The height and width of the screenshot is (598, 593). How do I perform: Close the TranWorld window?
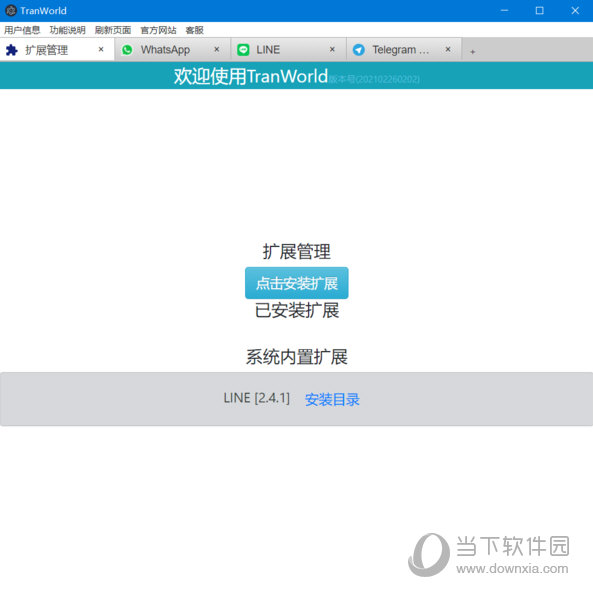[x=575, y=10]
